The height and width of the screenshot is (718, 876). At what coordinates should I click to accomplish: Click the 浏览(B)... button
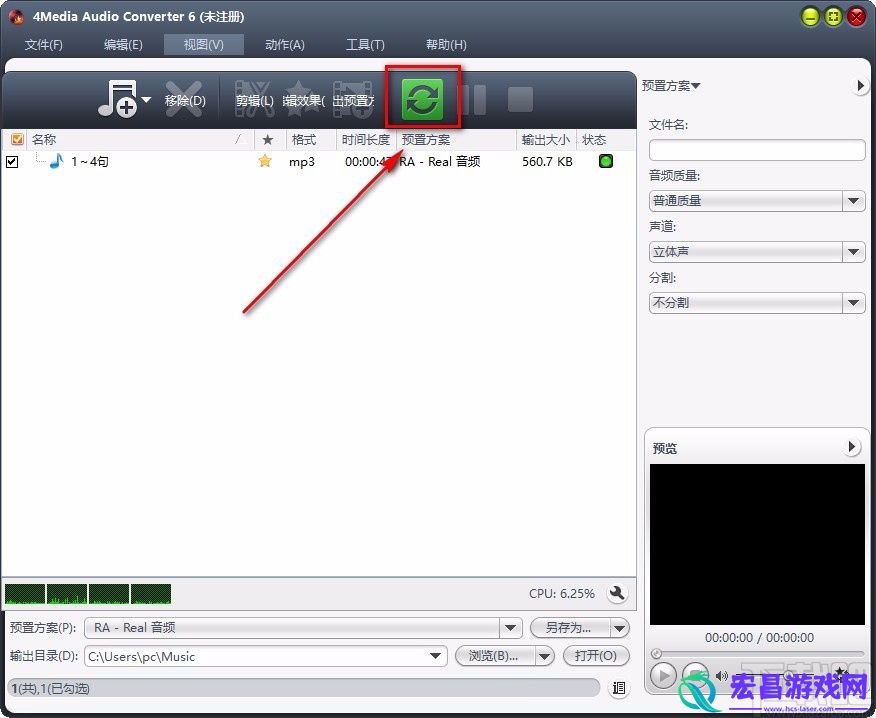(x=494, y=656)
